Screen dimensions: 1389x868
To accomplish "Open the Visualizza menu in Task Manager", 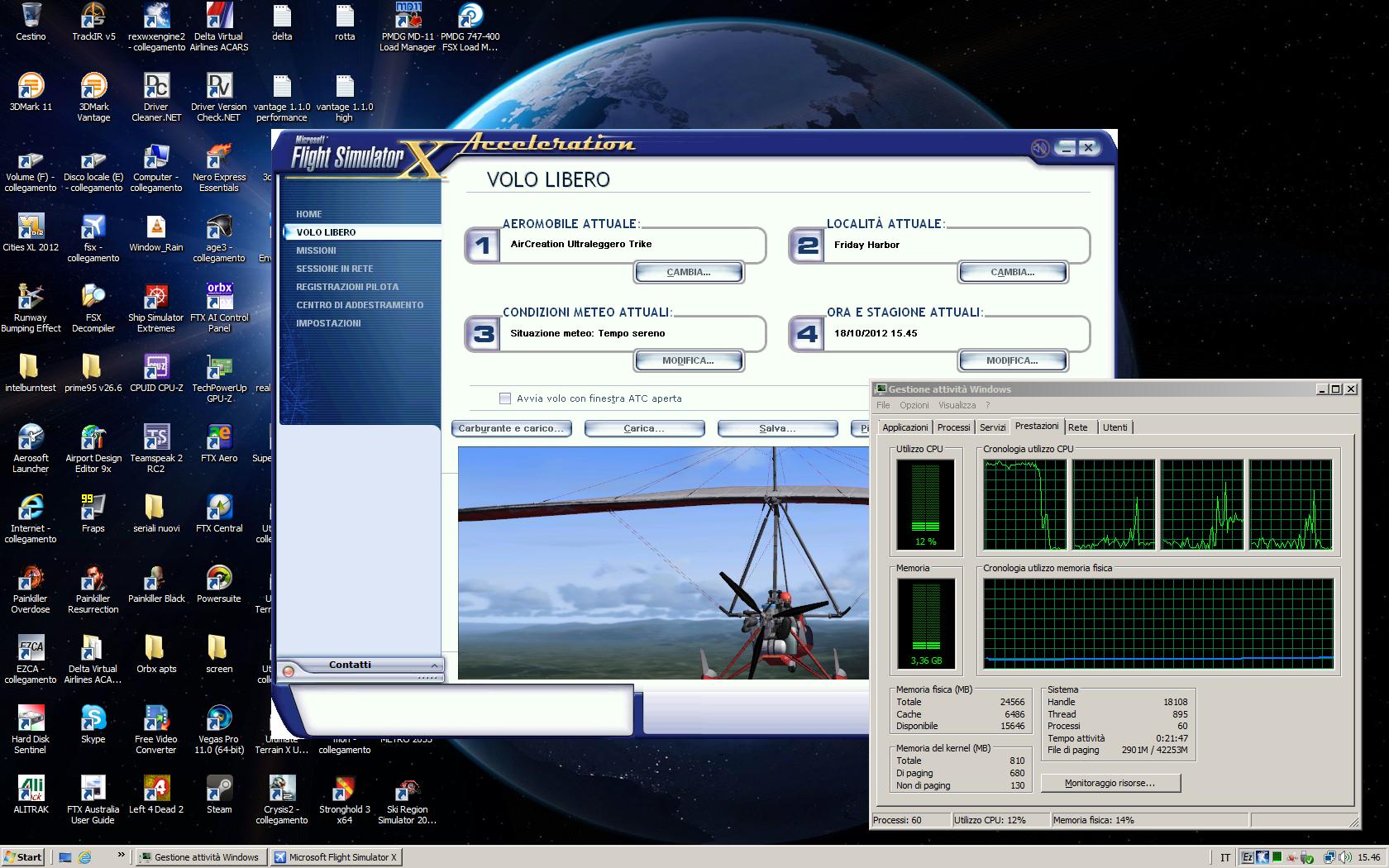I will [957, 405].
